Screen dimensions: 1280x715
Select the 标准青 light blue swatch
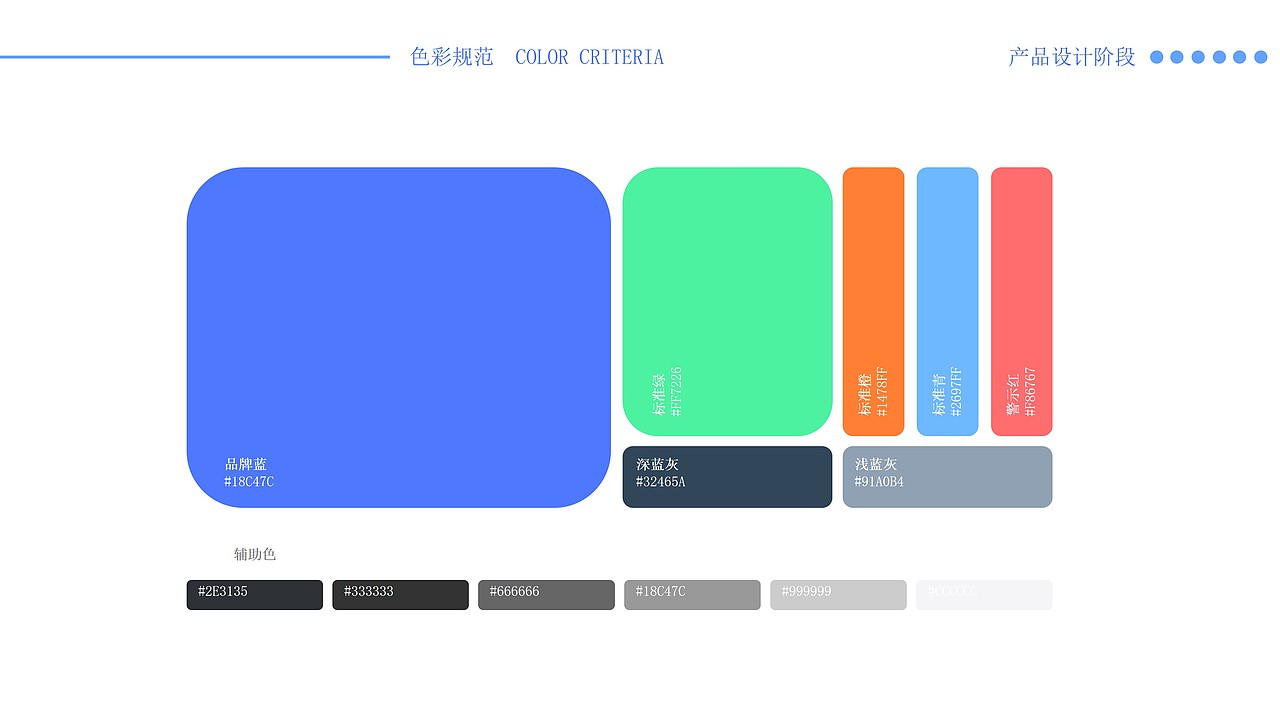(x=947, y=301)
